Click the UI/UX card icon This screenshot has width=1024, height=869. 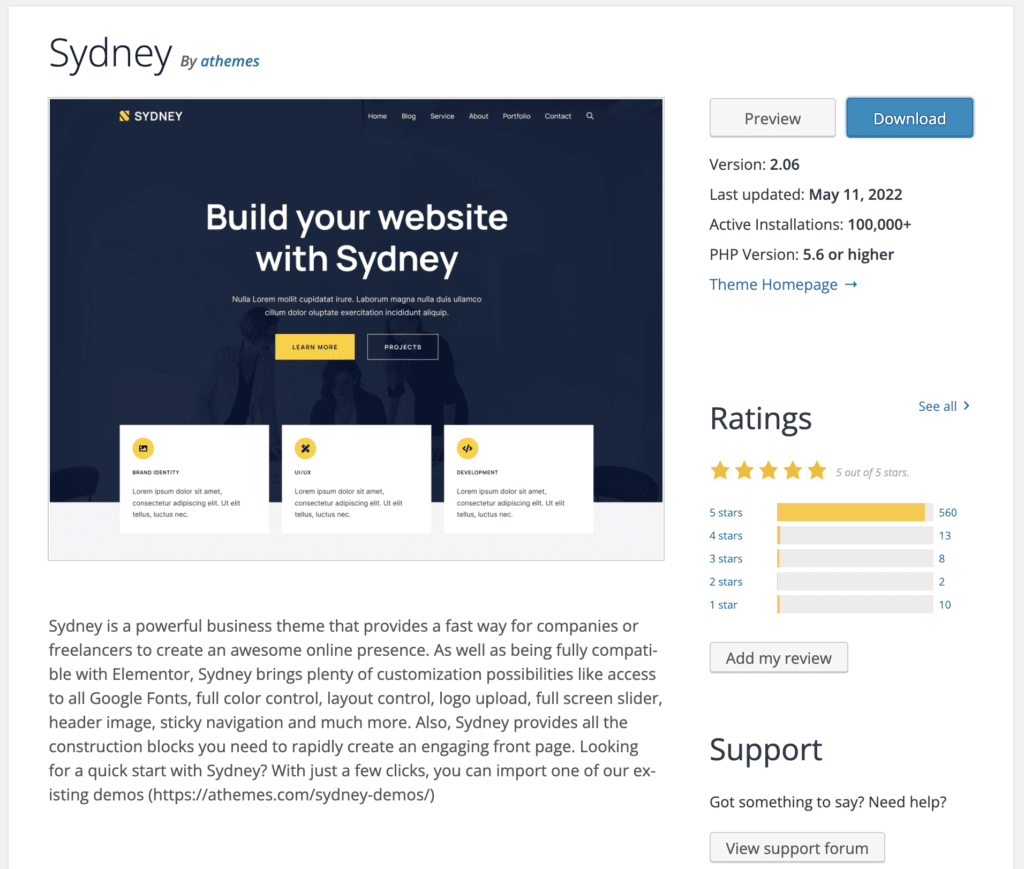[x=305, y=449]
